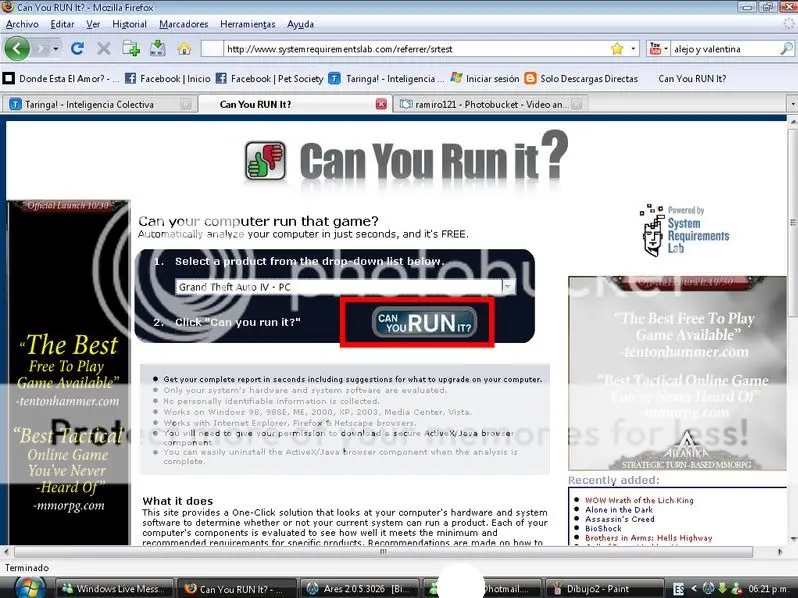Click the vertical scrollbar down arrow
This screenshot has height=598, width=798.
793,539
